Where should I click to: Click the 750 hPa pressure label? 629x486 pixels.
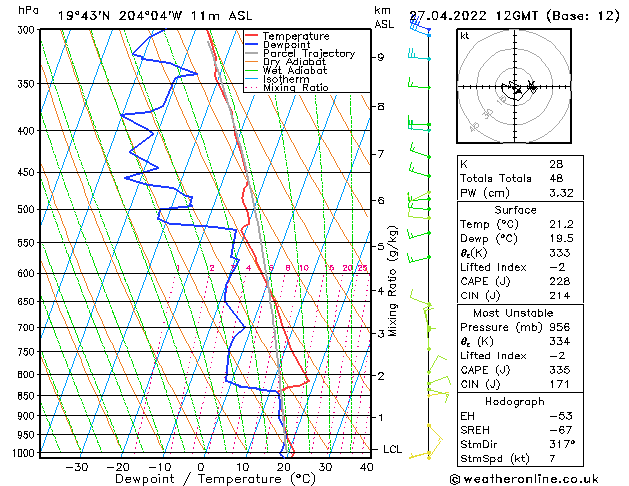[28, 352]
